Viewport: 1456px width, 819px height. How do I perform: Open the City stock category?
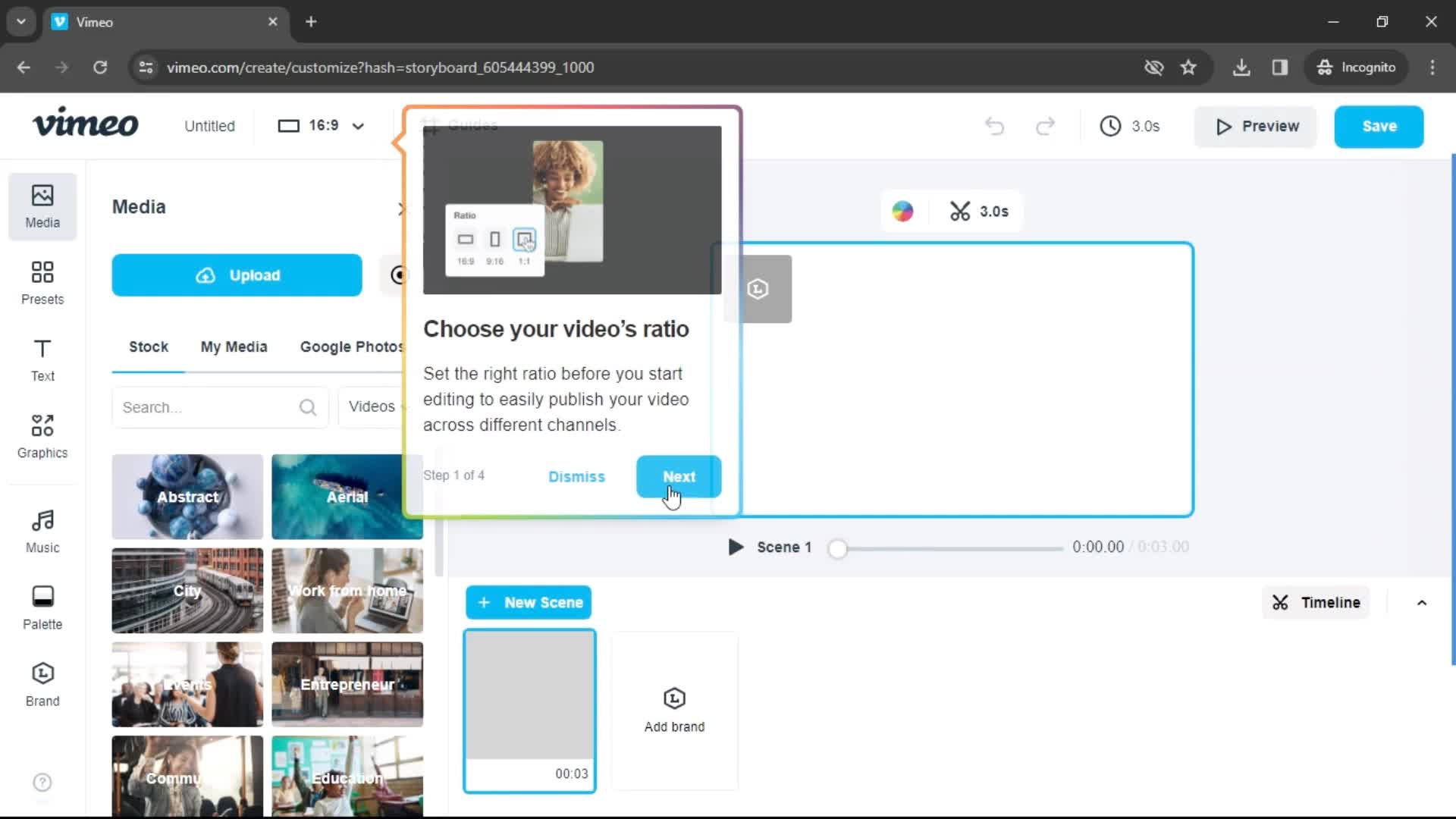tap(187, 591)
